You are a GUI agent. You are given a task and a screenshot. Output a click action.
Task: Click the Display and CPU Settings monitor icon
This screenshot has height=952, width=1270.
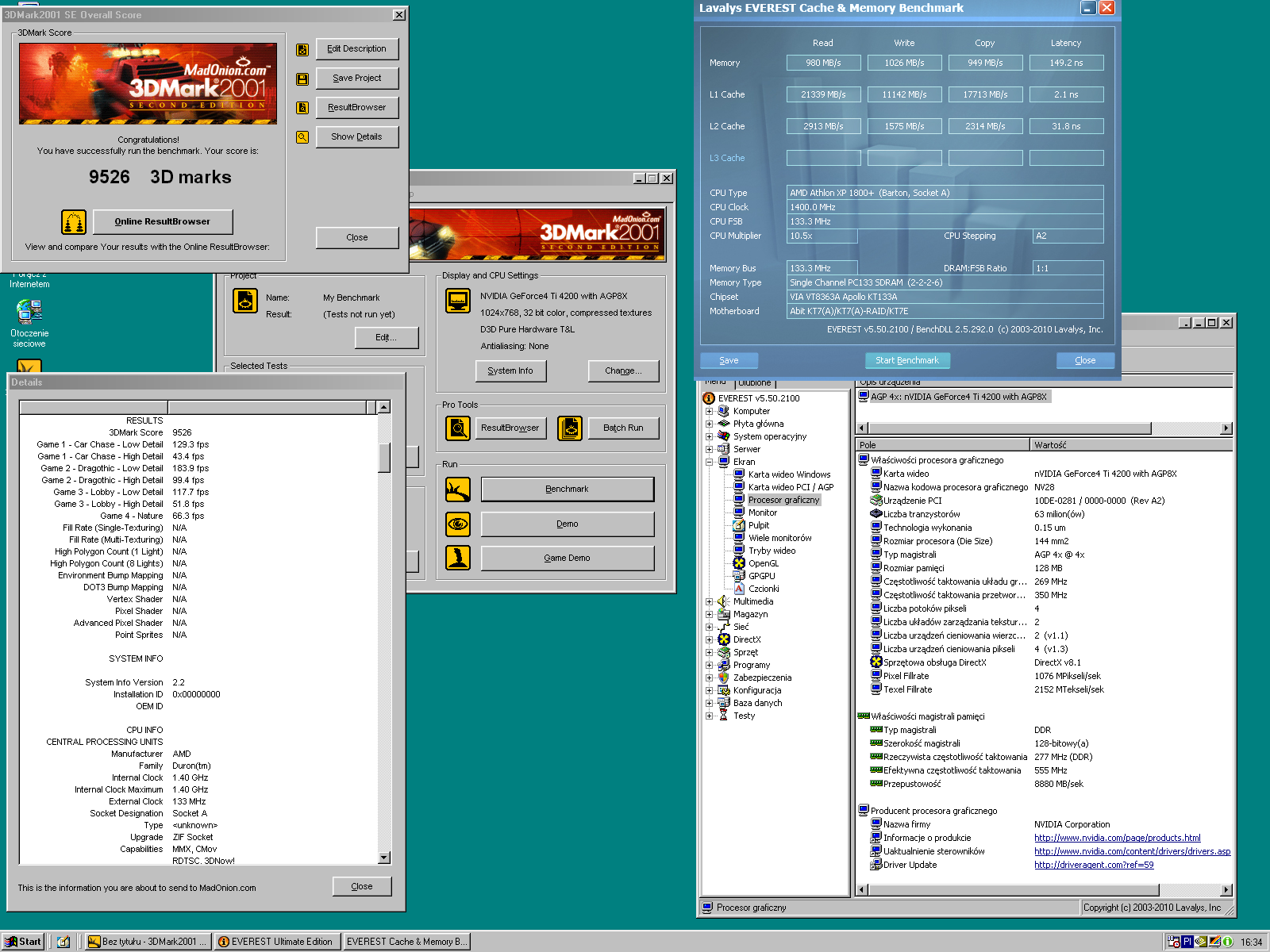[x=458, y=301]
